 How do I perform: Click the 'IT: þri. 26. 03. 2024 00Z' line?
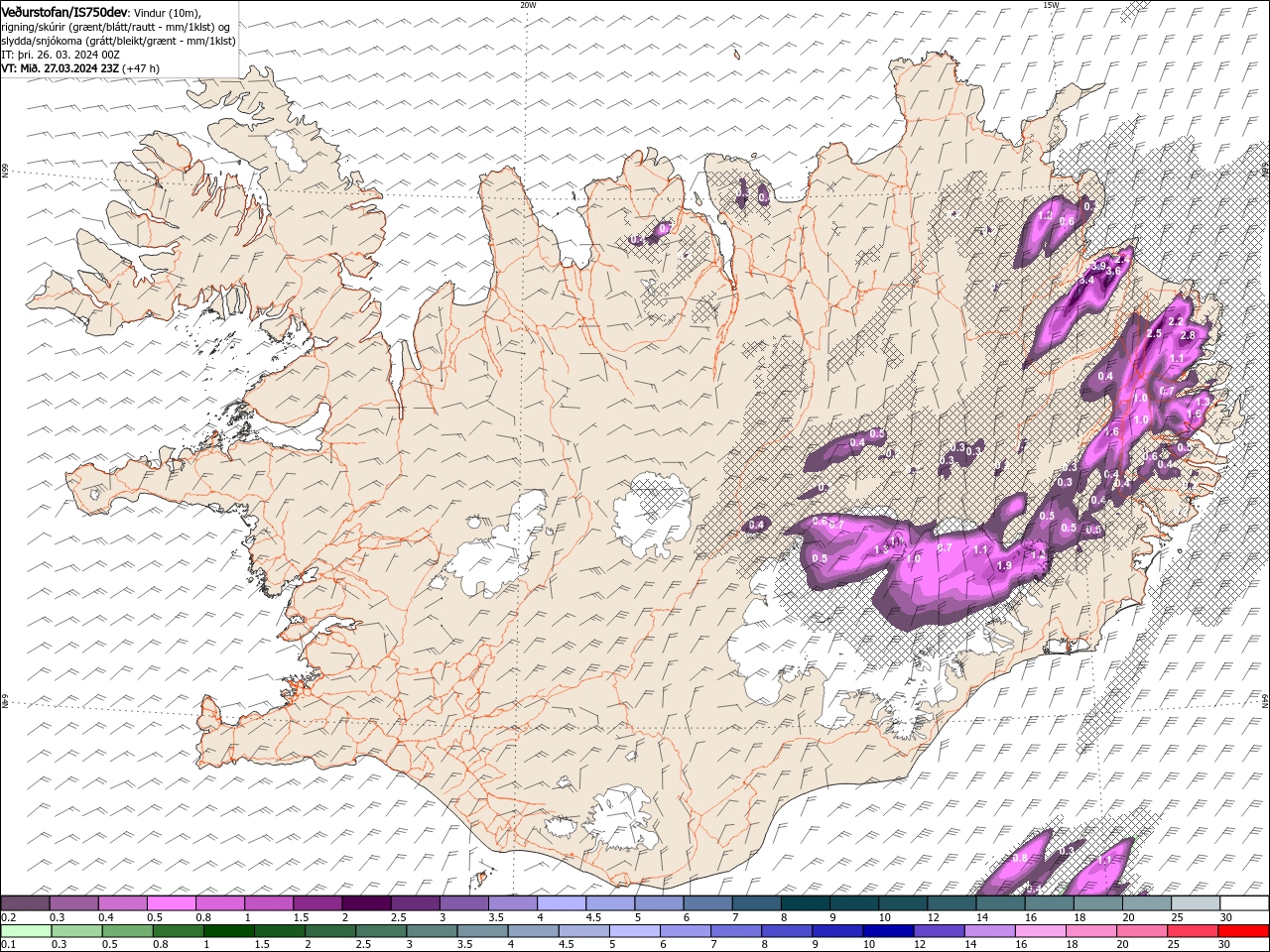point(62,55)
